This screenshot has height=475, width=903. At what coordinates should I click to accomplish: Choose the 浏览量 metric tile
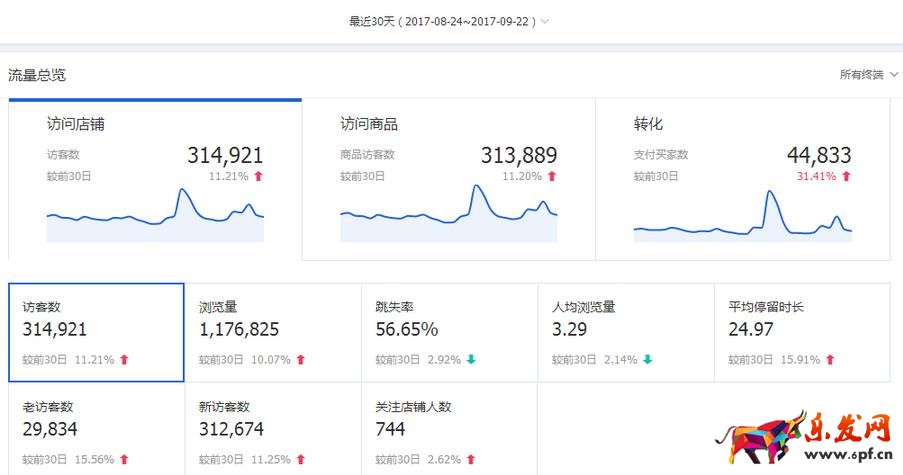[273, 332]
